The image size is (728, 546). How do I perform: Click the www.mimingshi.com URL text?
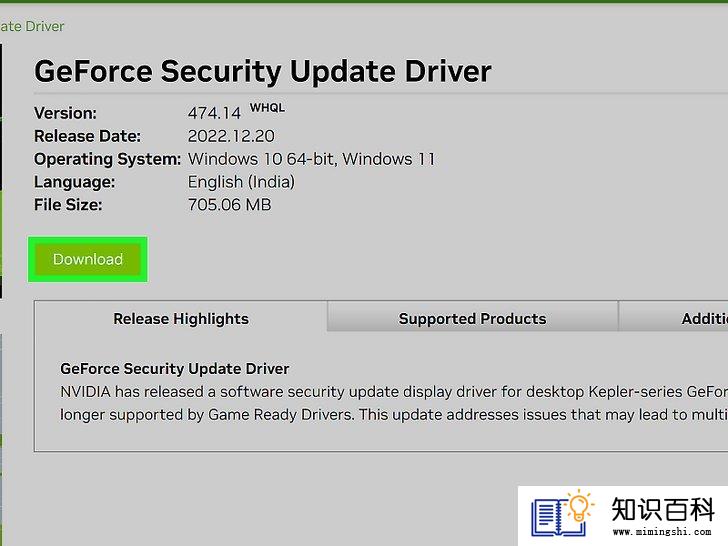[x=662, y=531]
